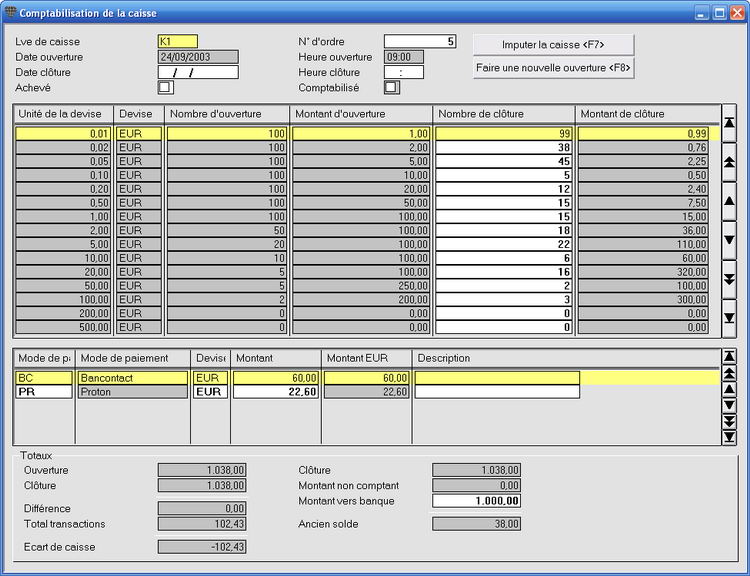The height and width of the screenshot is (576, 750).
Task: Move up one row in denominations grid
Action: point(729,200)
